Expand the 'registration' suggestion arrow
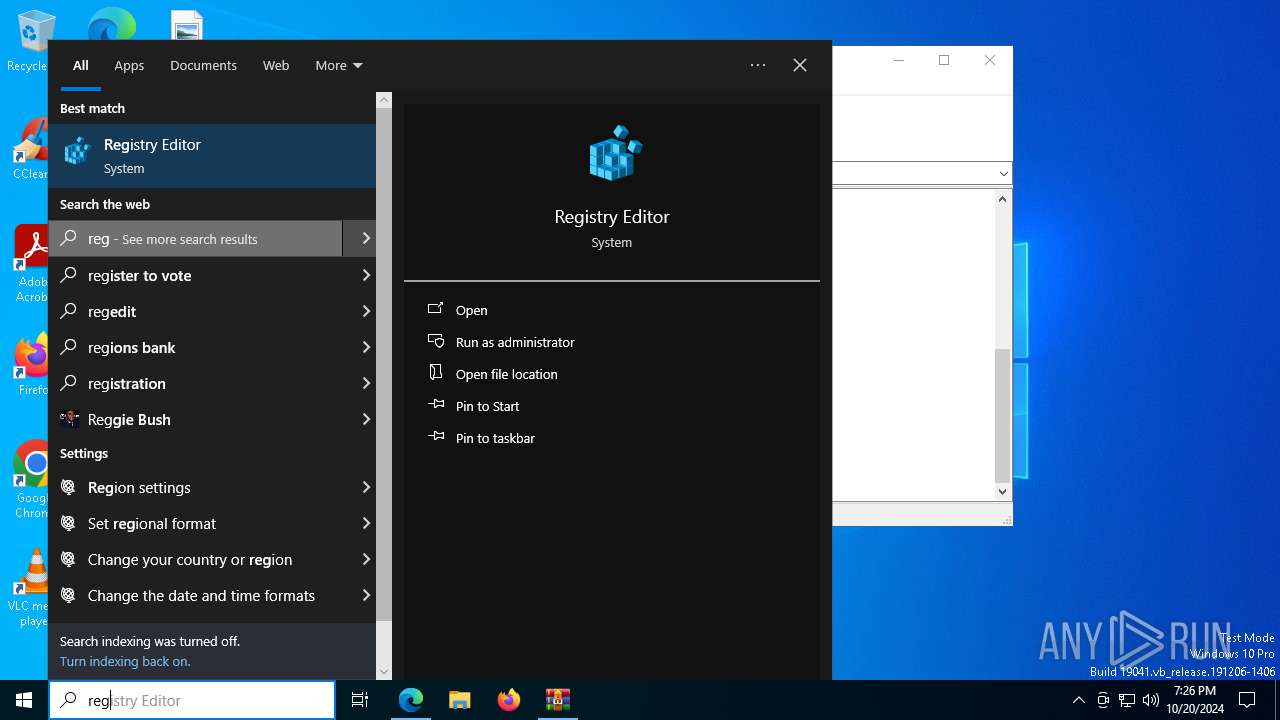The image size is (1280, 720). 365,383
